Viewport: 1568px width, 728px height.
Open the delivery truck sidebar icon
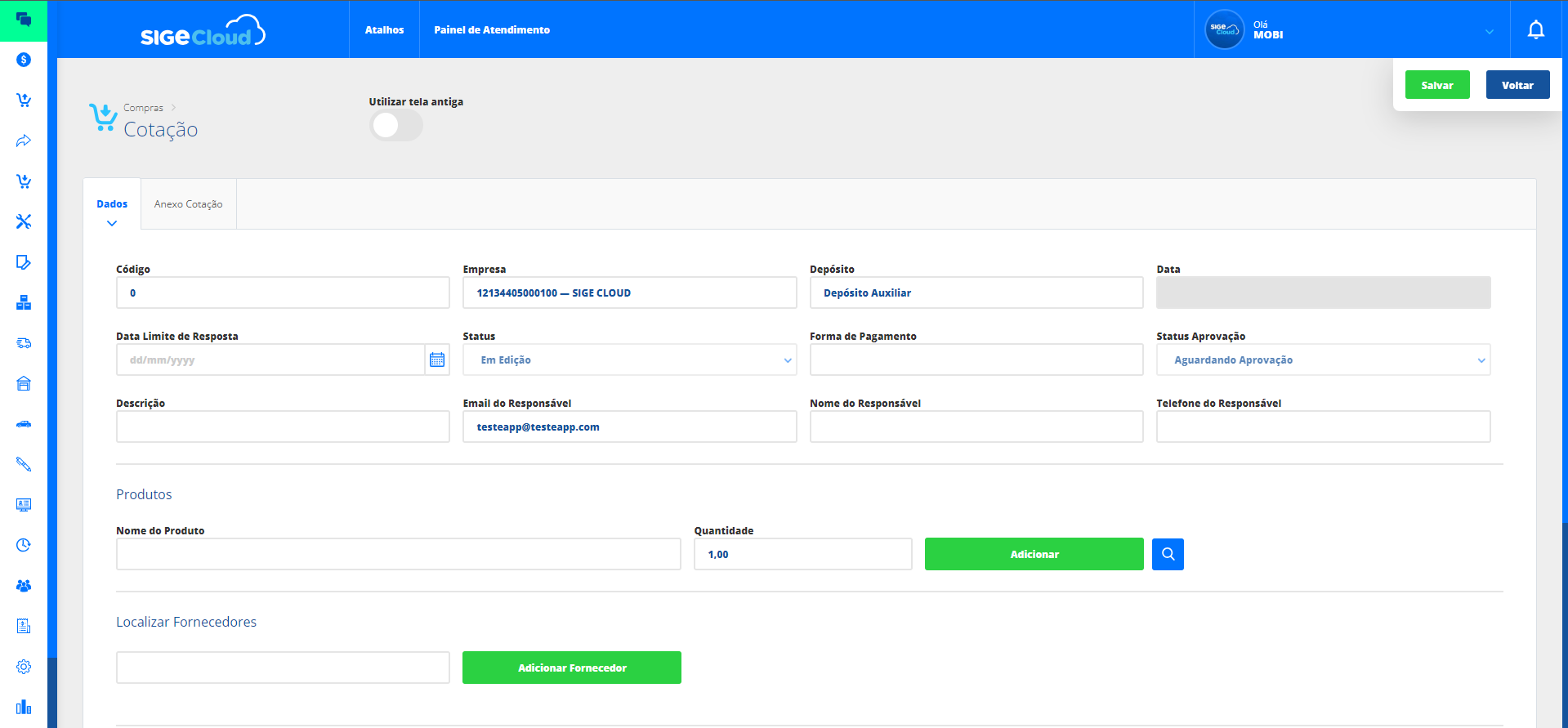pyautogui.click(x=24, y=343)
